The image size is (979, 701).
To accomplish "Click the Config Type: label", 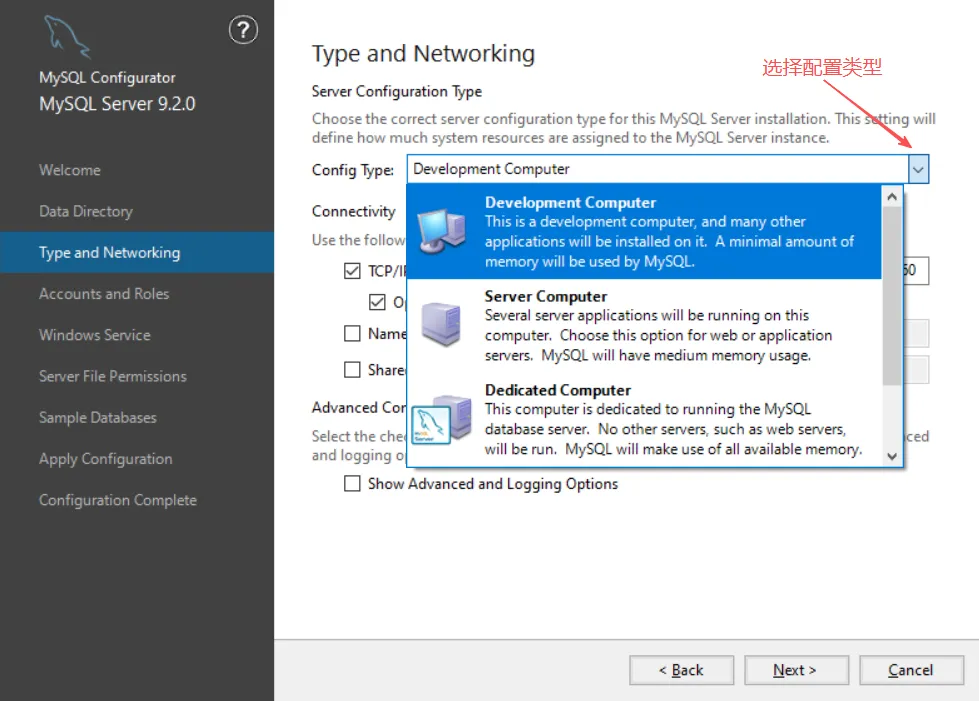I will [x=353, y=170].
